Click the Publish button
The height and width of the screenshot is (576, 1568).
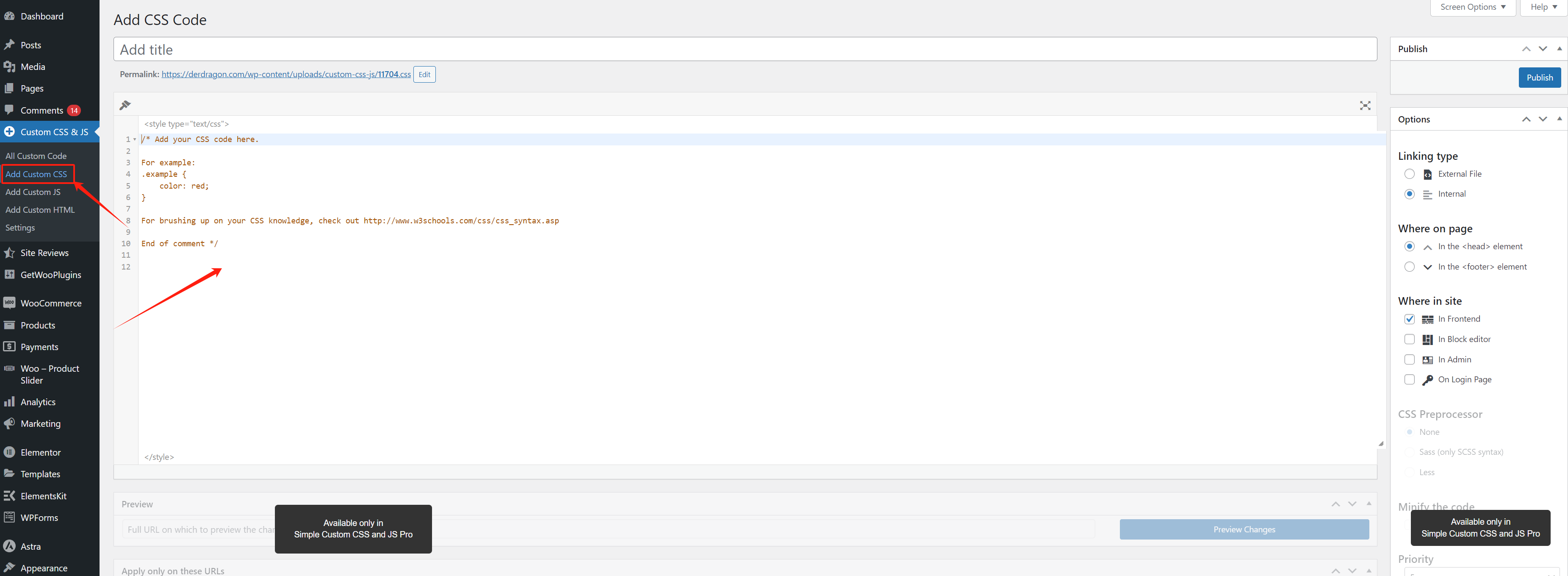click(x=1539, y=77)
